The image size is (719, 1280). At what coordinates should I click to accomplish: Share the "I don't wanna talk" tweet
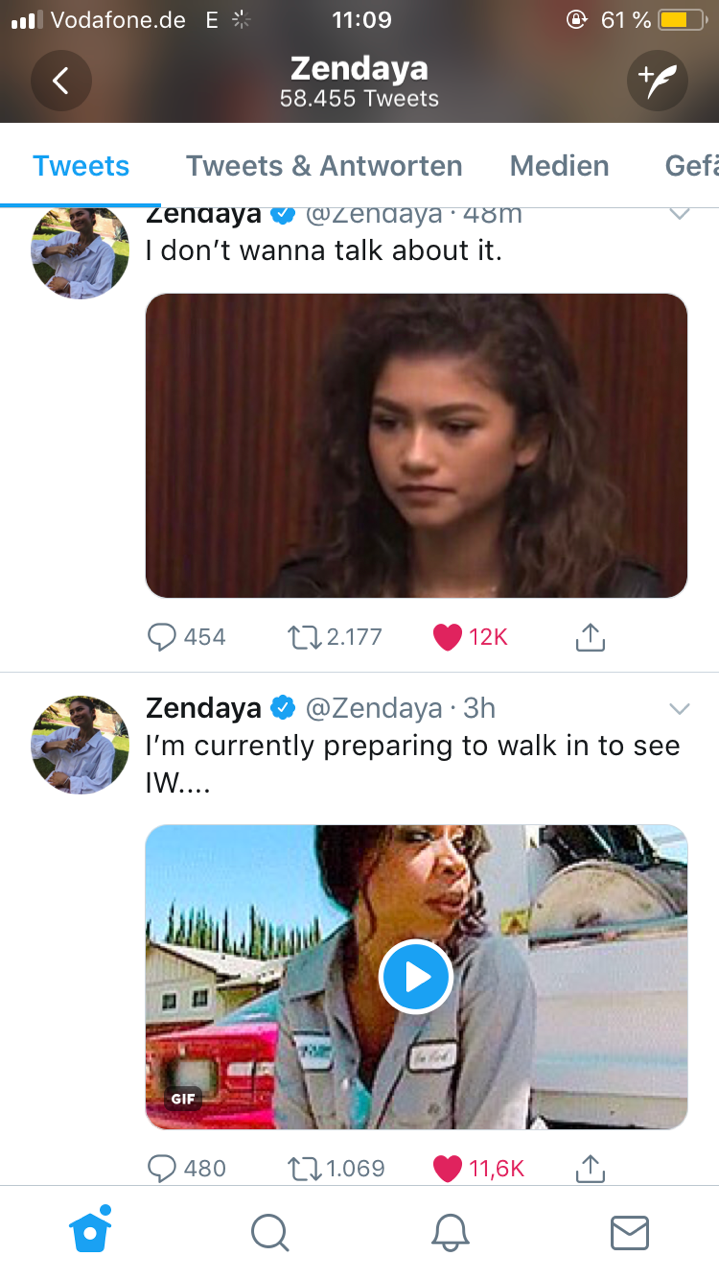pos(590,637)
